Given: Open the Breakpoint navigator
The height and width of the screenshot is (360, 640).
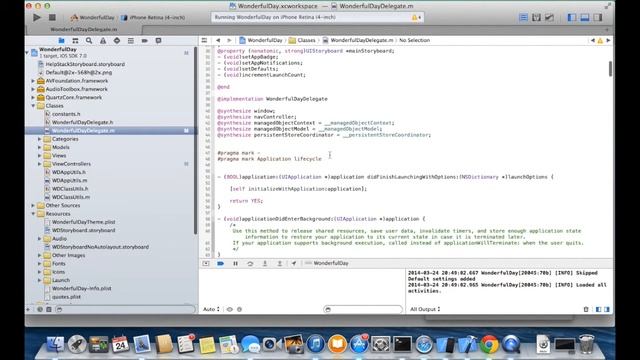Looking at the screenshot, I should coord(144,41).
